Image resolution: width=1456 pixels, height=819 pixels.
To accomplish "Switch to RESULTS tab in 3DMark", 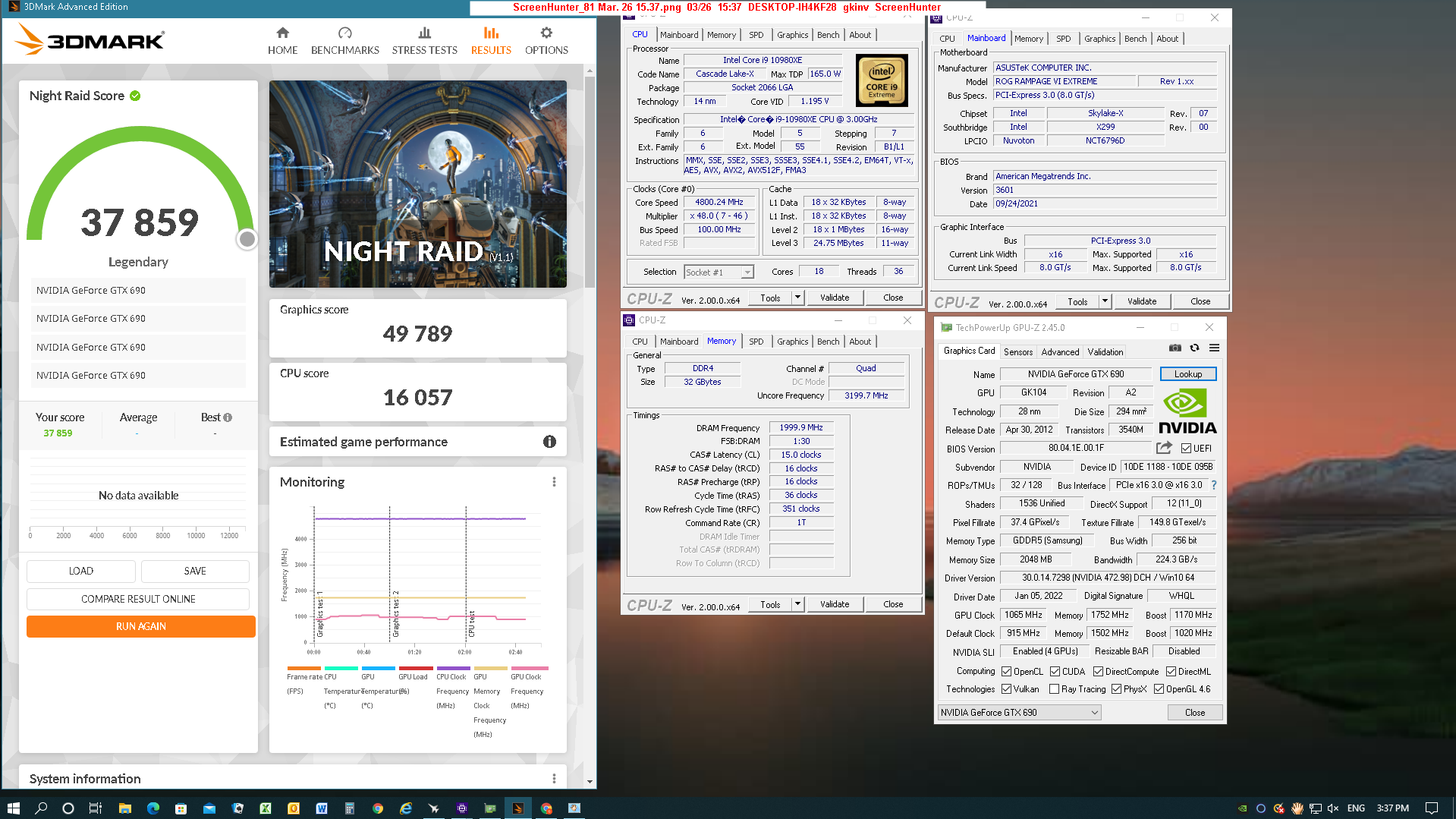I will [x=491, y=41].
